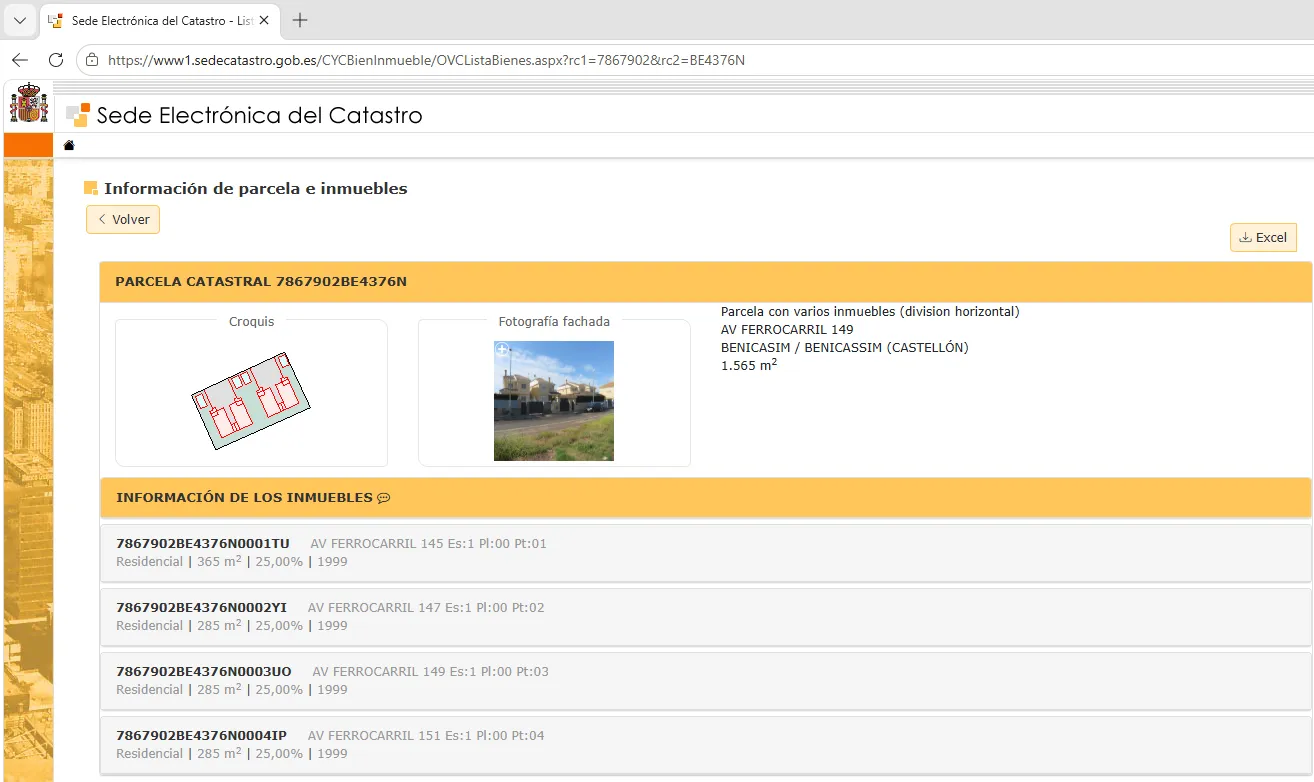Click the site information icon in address bar

[x=92, y=60]
